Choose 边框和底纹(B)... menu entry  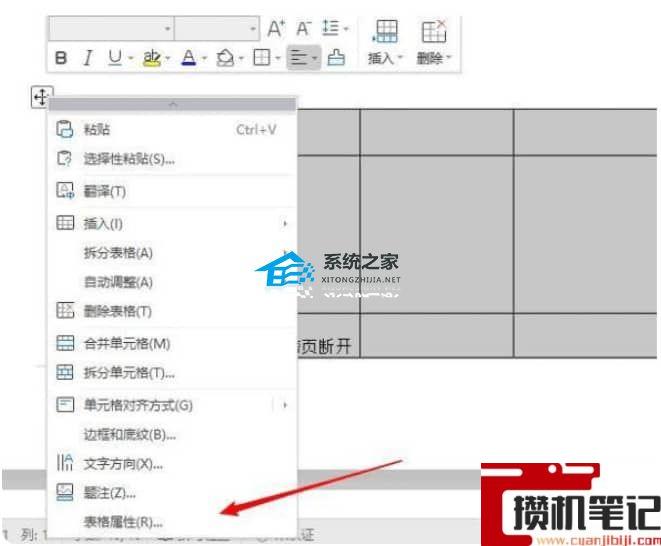173,434
